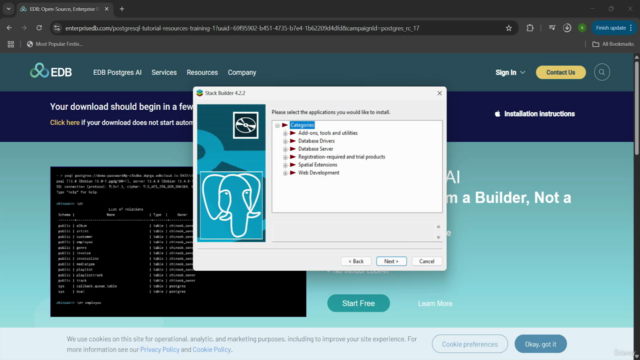Click the Database Drivers red flag icon
The height and width of the screenshot is (360, 640).
pyautogui.click(x=293, y=141)
